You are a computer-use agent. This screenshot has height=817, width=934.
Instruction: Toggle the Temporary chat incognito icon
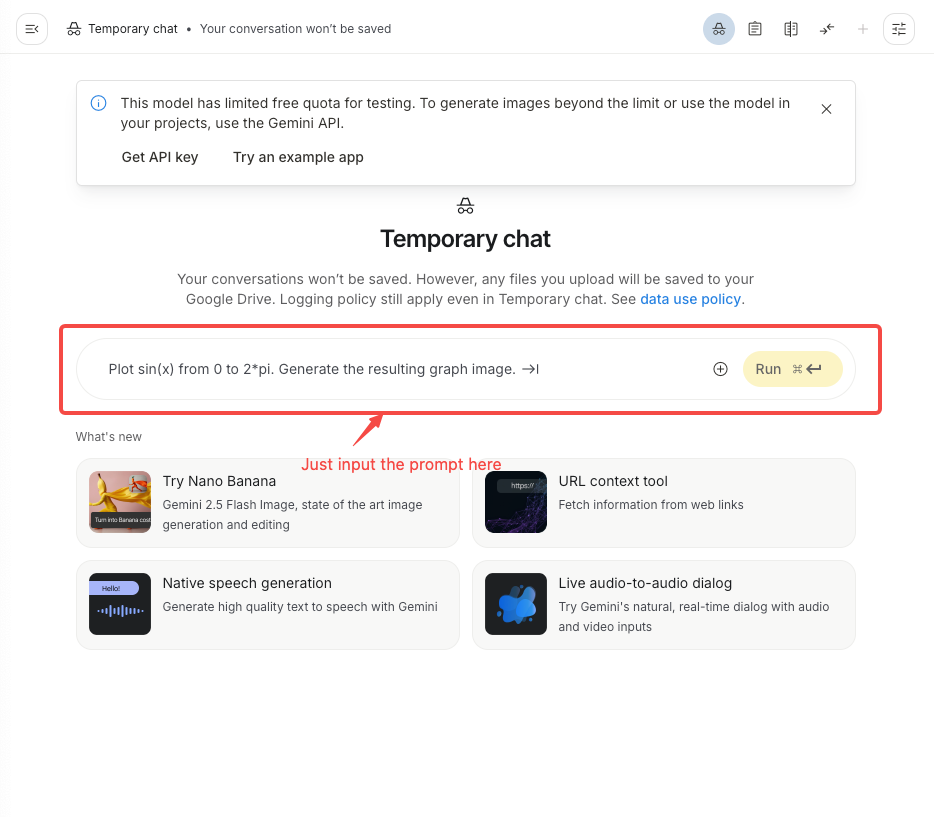[x=718, y=29]
